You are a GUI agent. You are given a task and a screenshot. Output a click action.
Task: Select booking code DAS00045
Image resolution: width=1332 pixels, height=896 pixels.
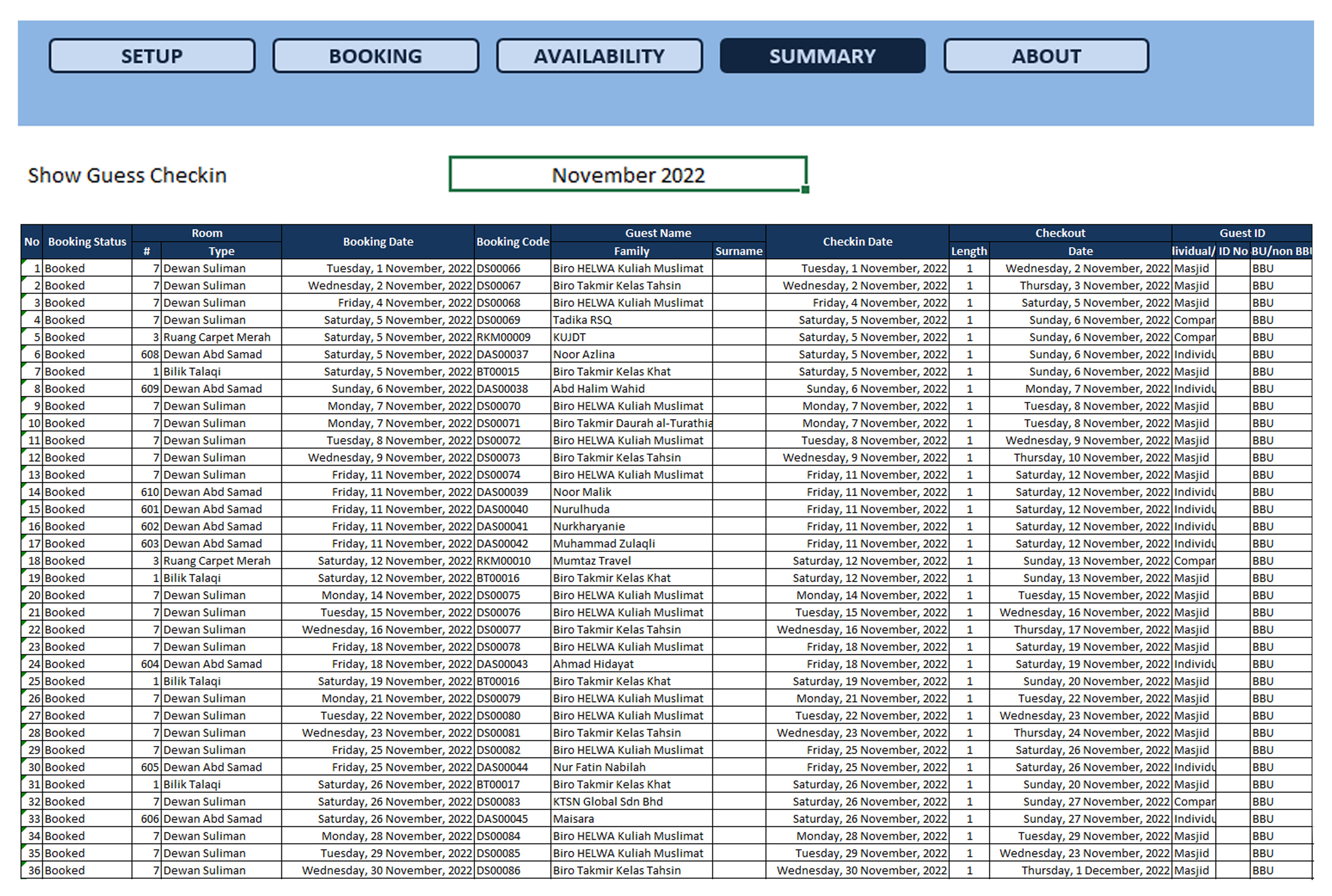513,819
